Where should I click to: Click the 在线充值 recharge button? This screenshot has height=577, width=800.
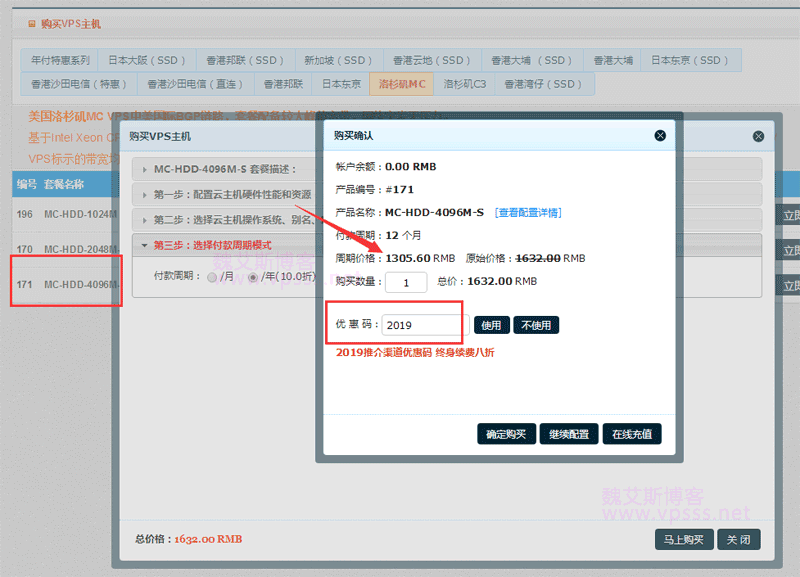(632, 434)
